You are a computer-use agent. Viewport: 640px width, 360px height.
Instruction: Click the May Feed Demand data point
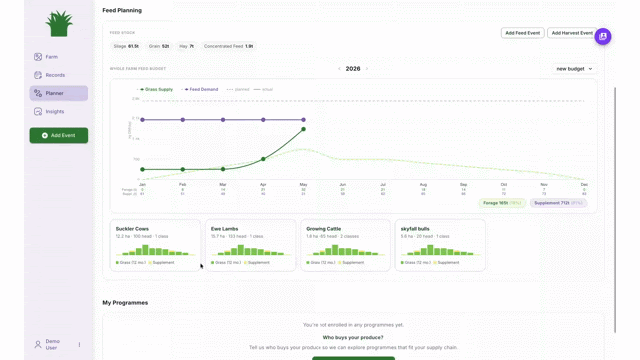coord(303,120)
